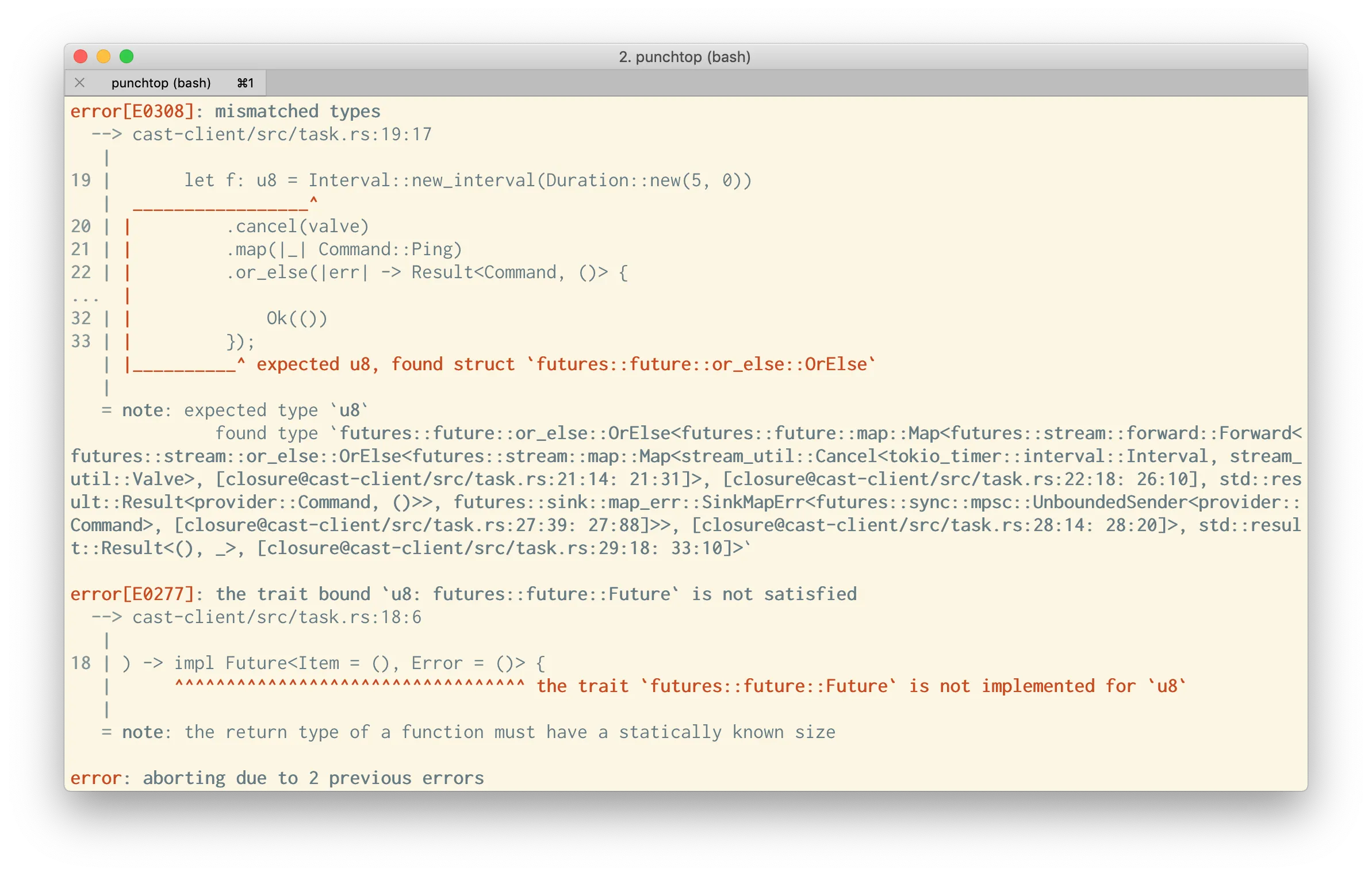Select the punchtop (bash) tab
The height and width of the screenshot is (876, 1372).
[165, 83]
